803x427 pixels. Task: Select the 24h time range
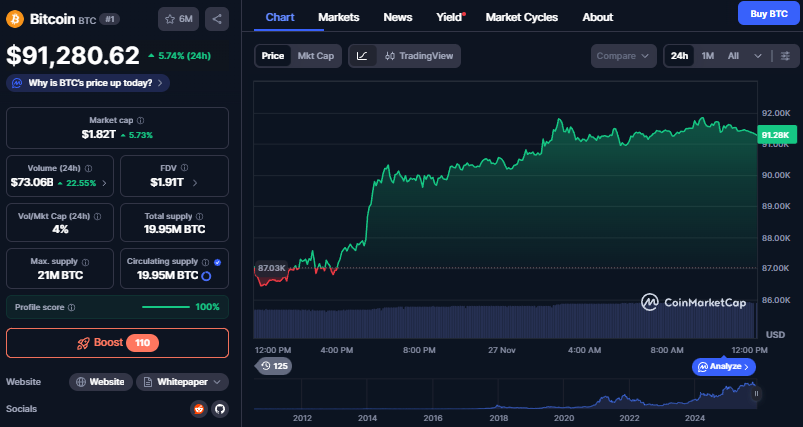(x=679, y=56)
